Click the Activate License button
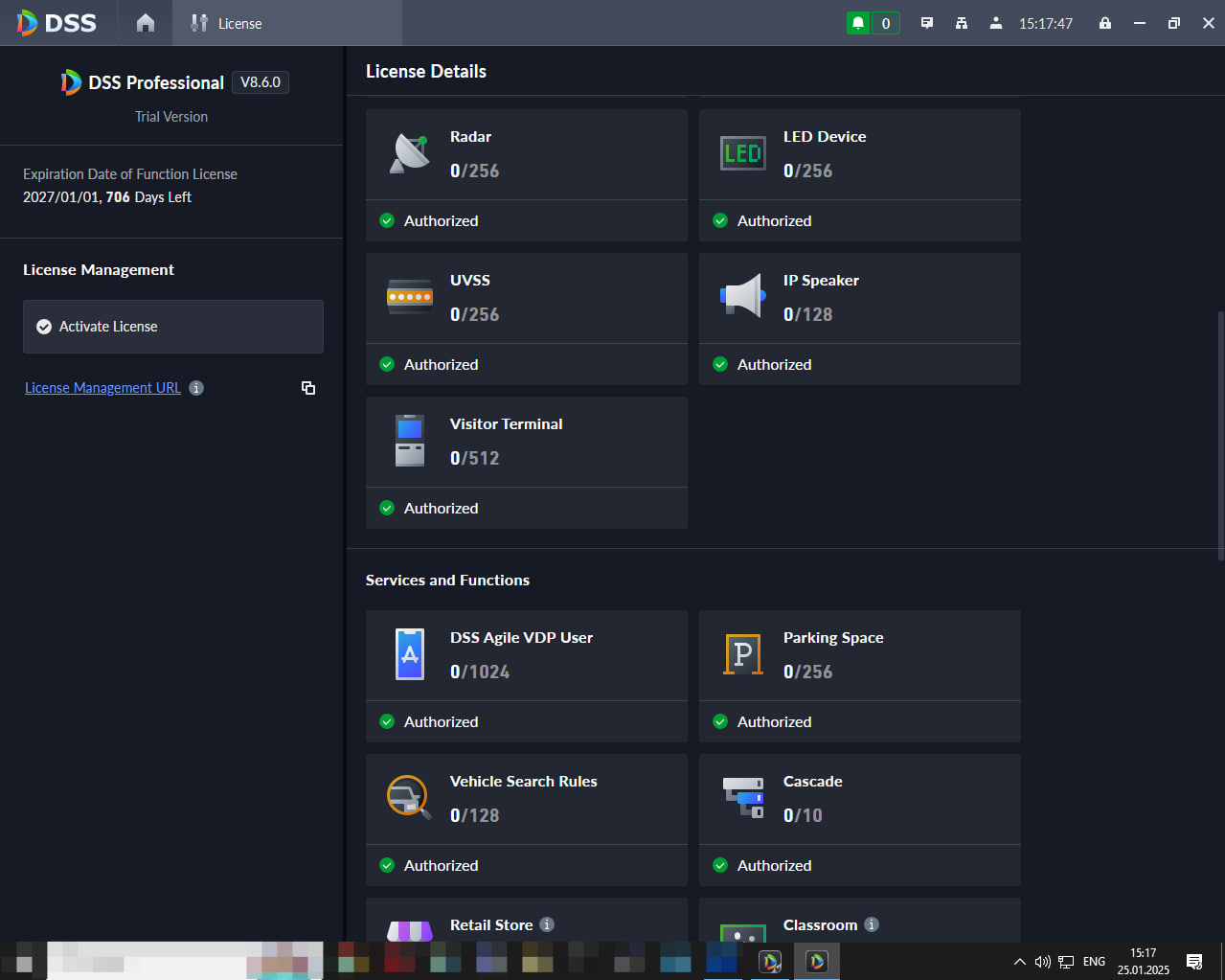The width and height of the screenshot is (1225, 980). point(173,327)
